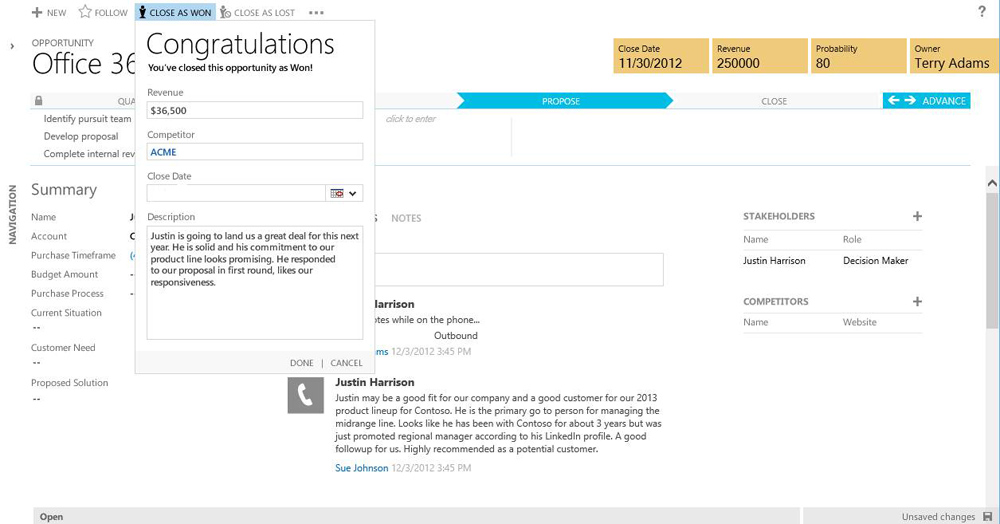This screenshot has width=1000, height=524.
Task: Select the Propose stage in process bar
Action: (561, 101)
